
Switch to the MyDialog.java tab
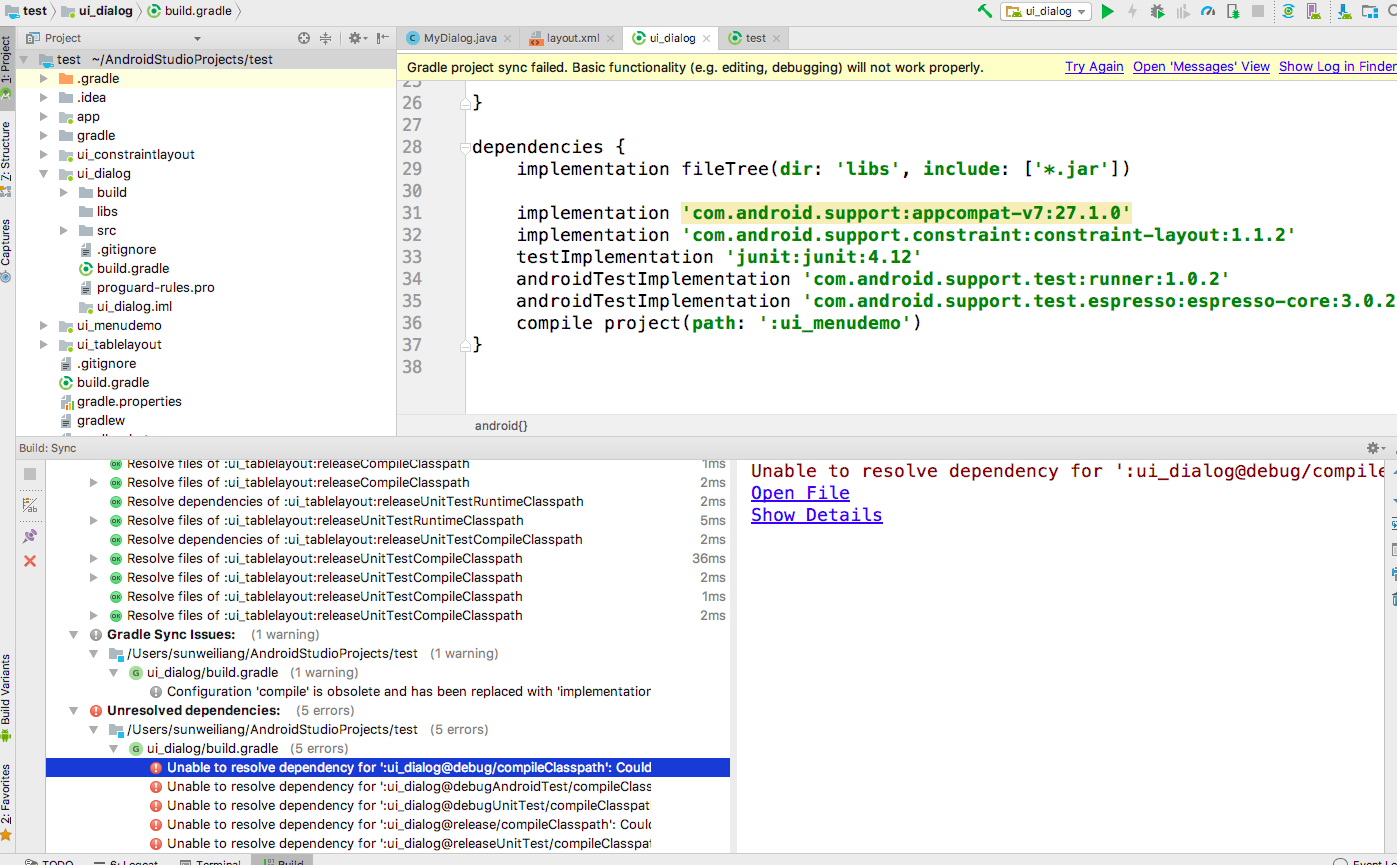coord(460,38)
